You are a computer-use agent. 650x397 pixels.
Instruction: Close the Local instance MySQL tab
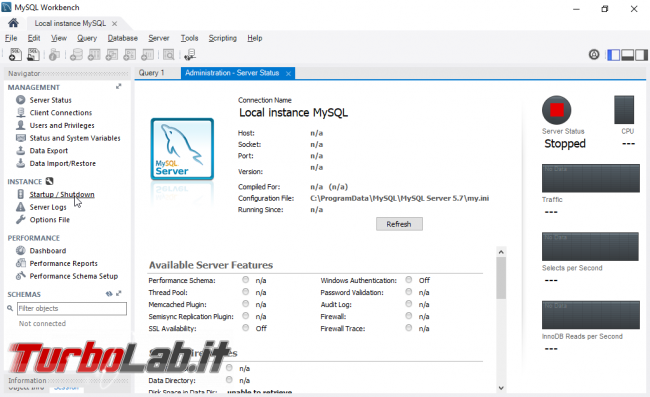point(114,24)
